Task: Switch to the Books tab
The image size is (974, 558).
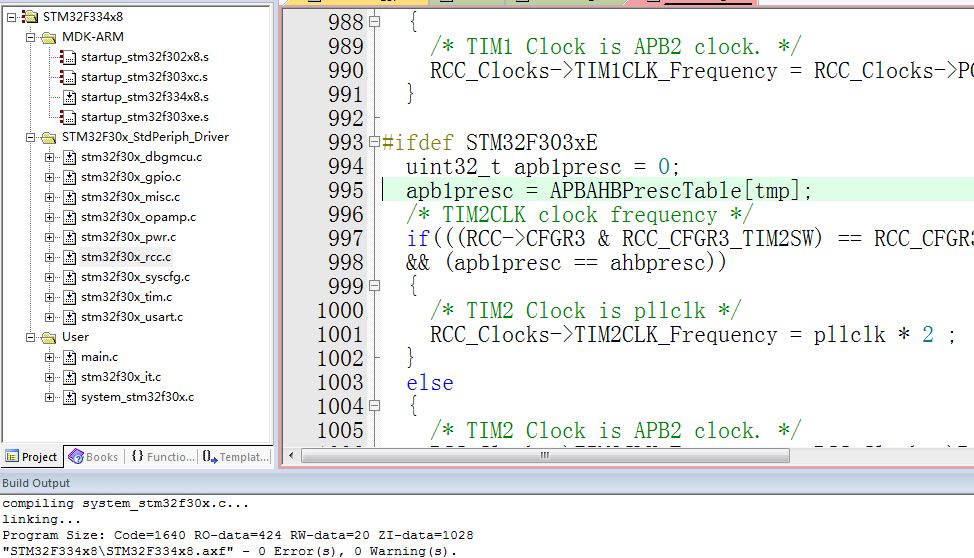Action: (93, 457)
